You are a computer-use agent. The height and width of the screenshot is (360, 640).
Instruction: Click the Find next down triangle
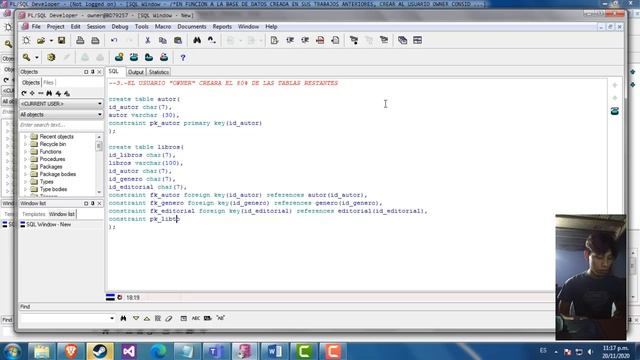(136, 318)
